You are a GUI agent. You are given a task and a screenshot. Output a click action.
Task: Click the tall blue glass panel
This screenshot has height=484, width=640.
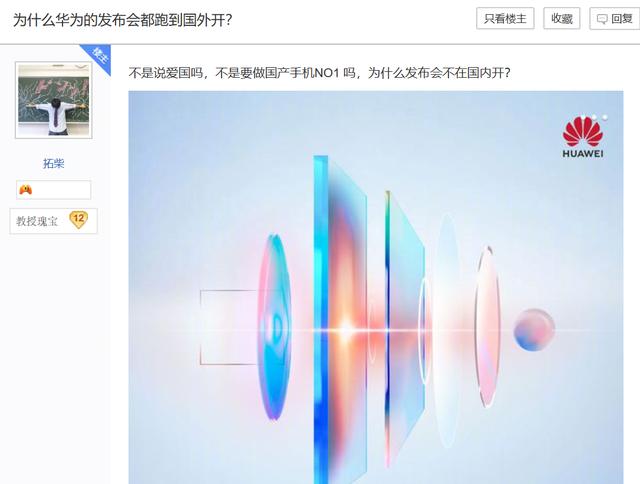[x=321, y=318]
